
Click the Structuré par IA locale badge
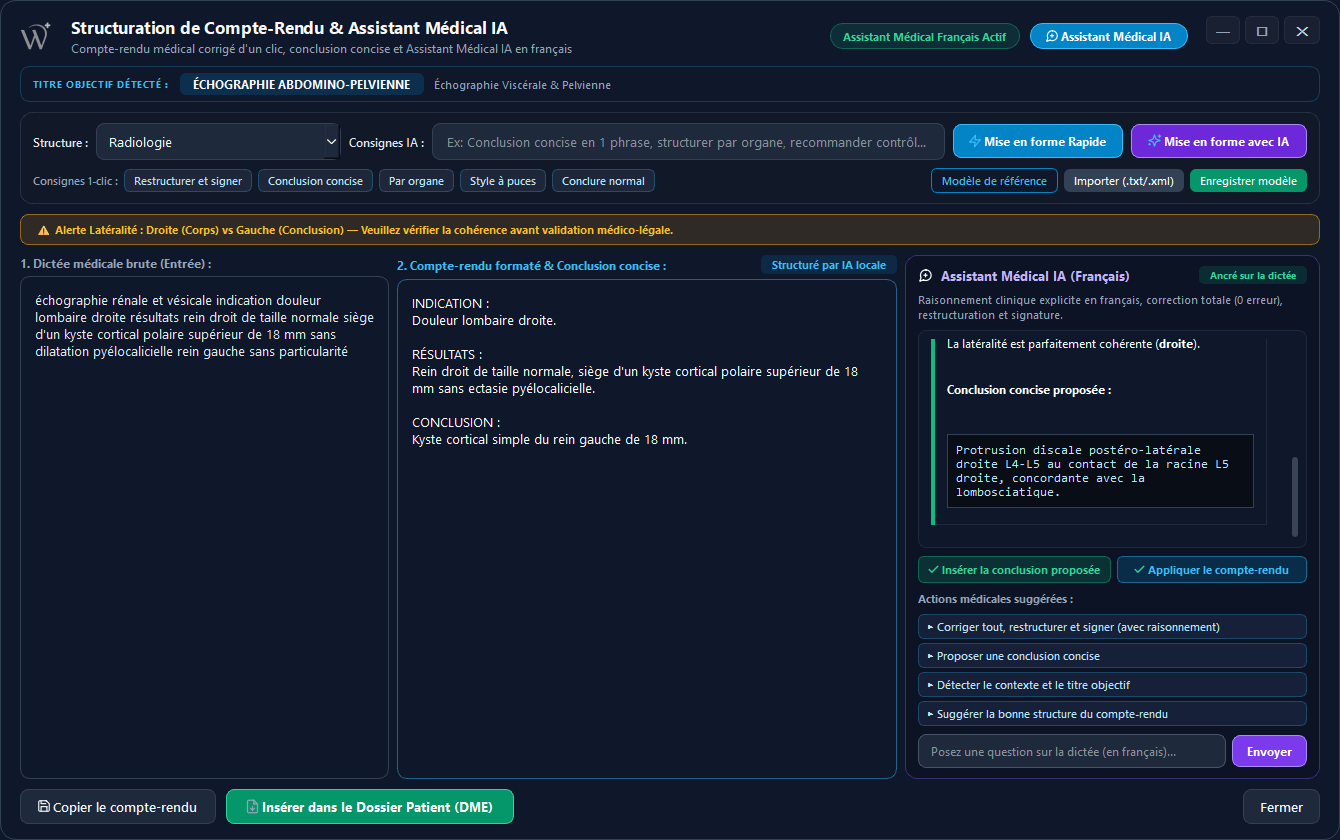(829, 265)
